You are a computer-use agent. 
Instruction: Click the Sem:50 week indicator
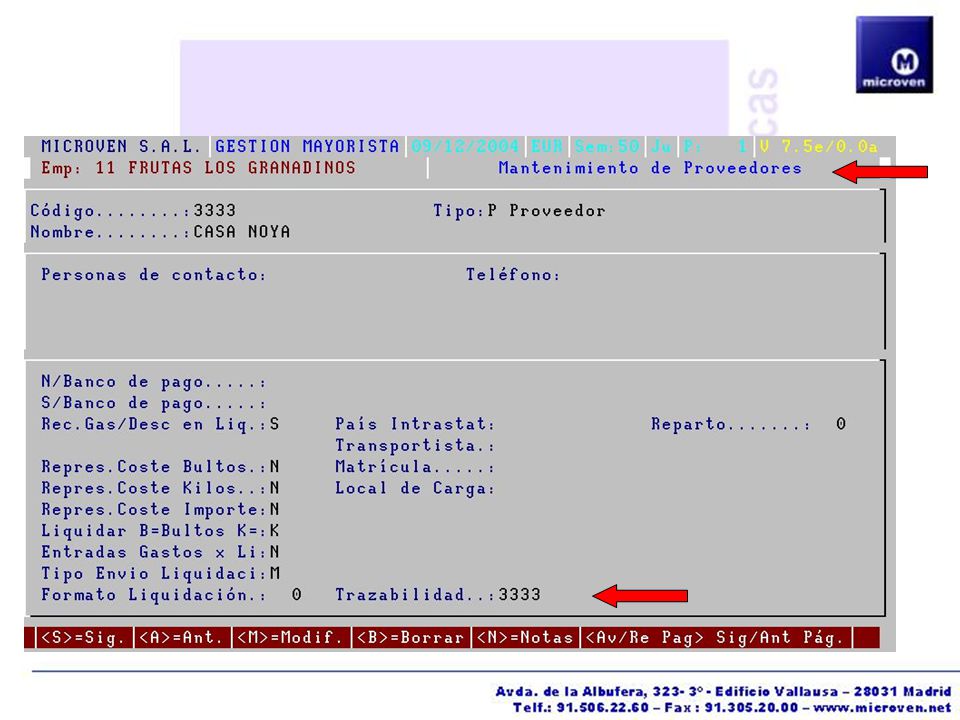(x=607, y=146)
